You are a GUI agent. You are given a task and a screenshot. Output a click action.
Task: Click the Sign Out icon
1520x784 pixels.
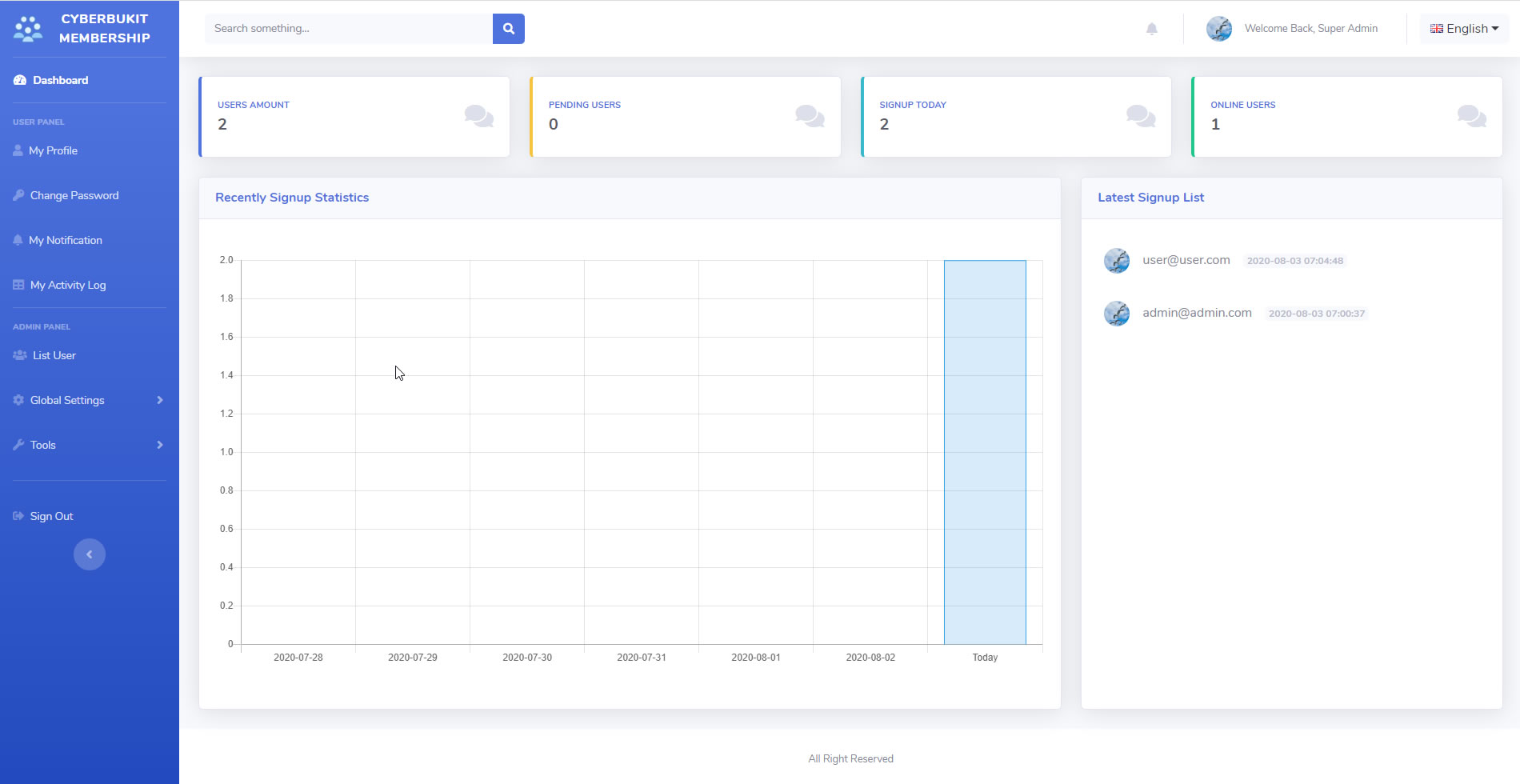(x=18, y=515)
